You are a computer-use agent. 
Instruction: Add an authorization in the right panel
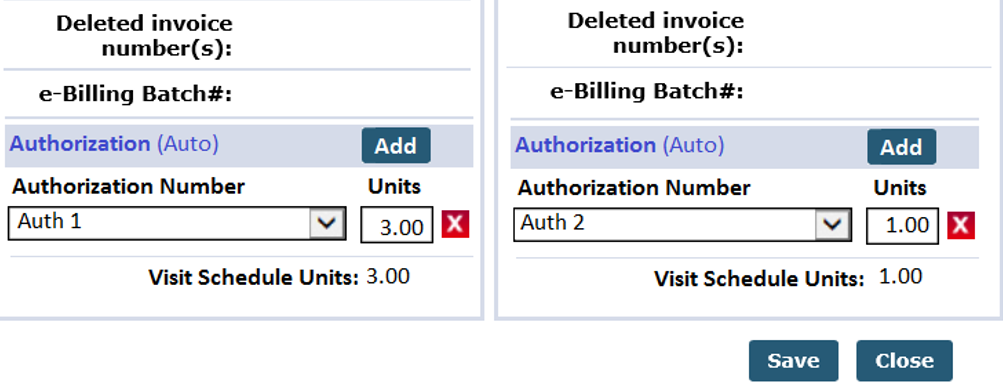pyautogui.click(x=901, y=147)
